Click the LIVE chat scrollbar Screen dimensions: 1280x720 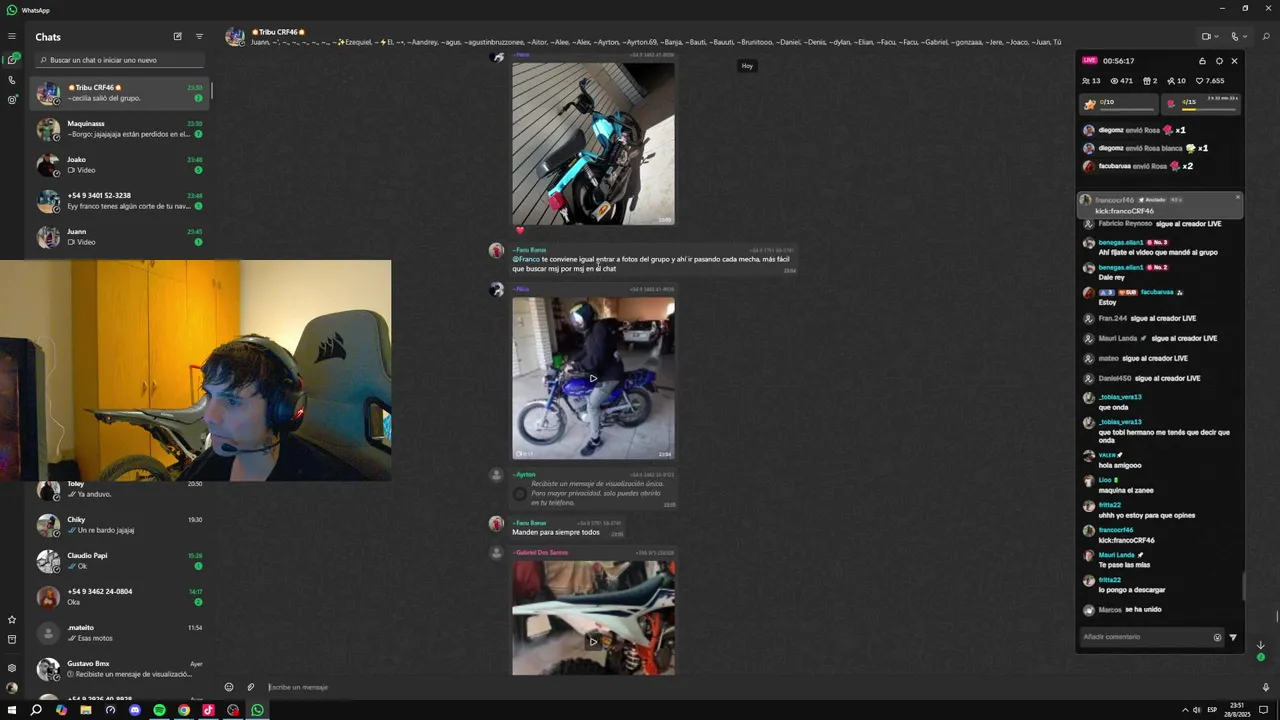click(1244, 587)
